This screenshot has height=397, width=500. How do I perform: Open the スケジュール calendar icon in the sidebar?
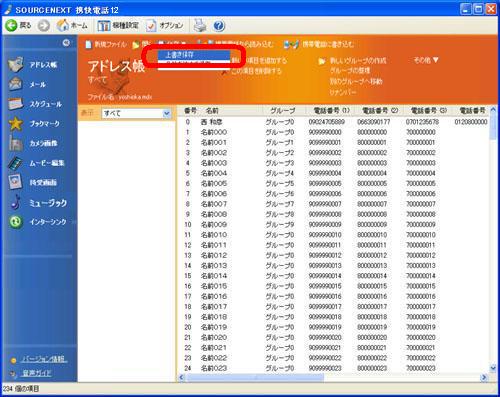point(16,104)
